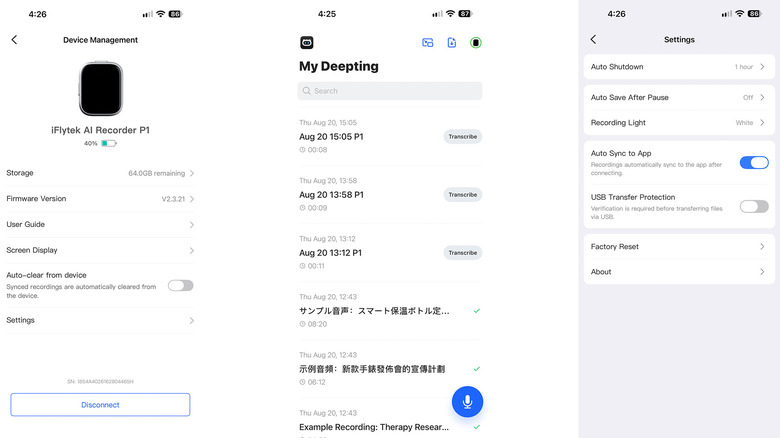Open About chevron

point(762,272)
